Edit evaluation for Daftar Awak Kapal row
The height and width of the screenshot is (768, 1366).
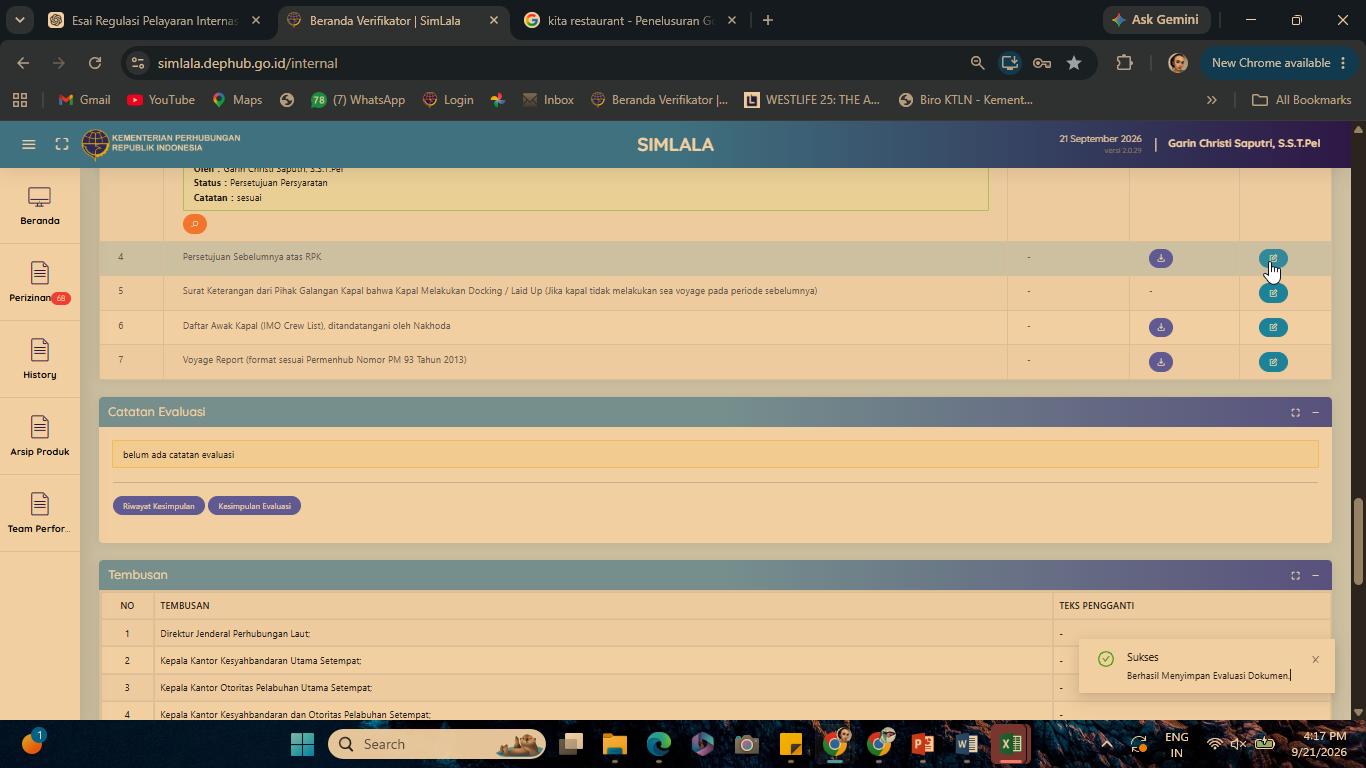(1273, 327)
